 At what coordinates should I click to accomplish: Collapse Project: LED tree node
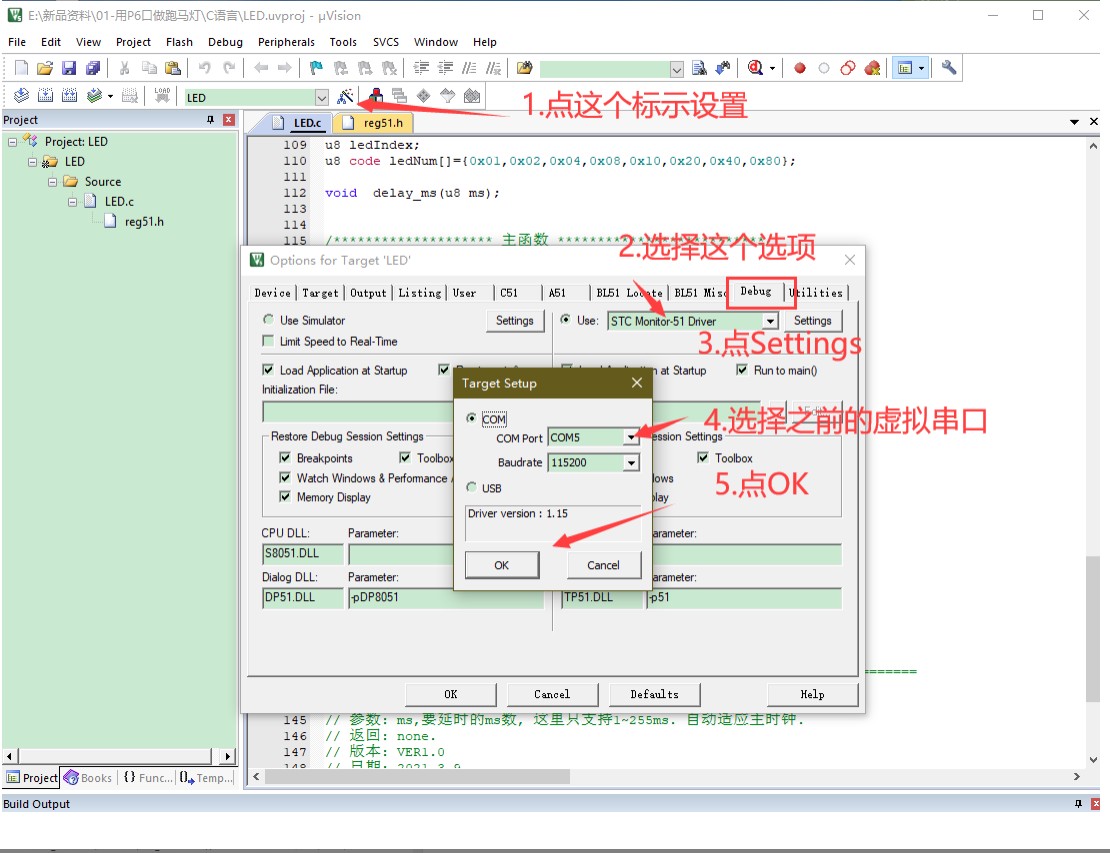(x=12, y=142)
